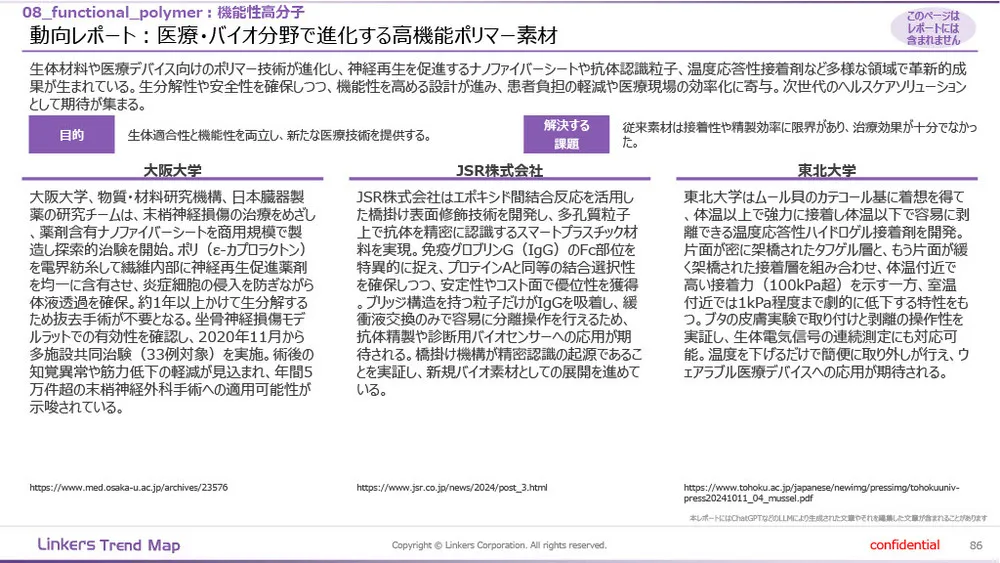1000x563 pixels.
Task: Click the Osaka University description paragraph
Action: [x=173, y=302]
